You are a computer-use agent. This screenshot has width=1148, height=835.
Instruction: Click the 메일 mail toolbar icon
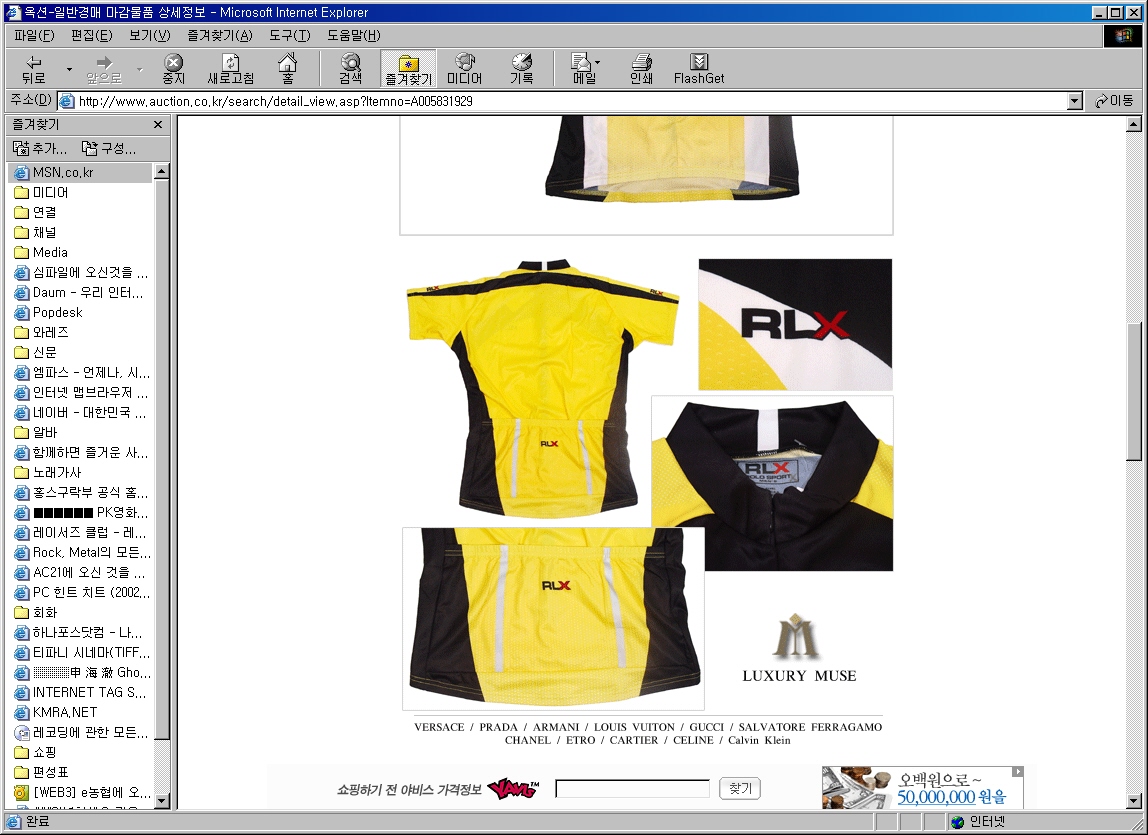point(583,70)
